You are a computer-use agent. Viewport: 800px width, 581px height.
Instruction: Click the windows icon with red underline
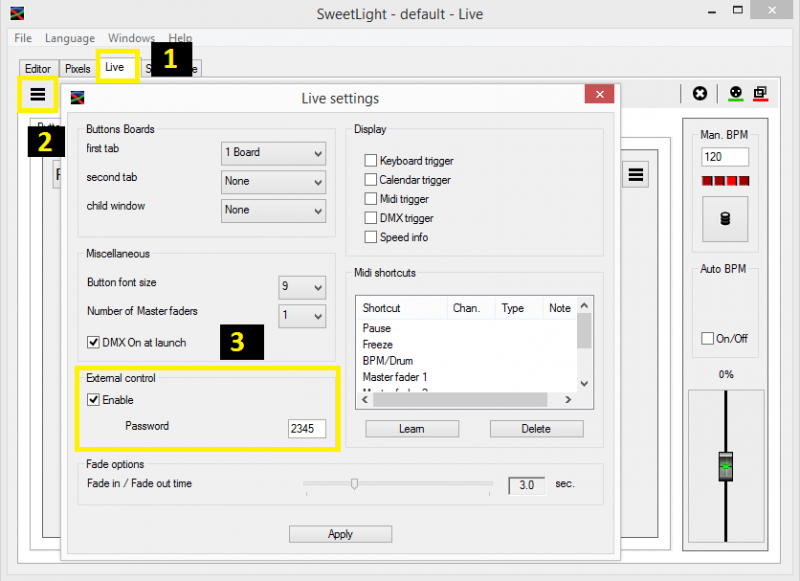coord(760,93)
